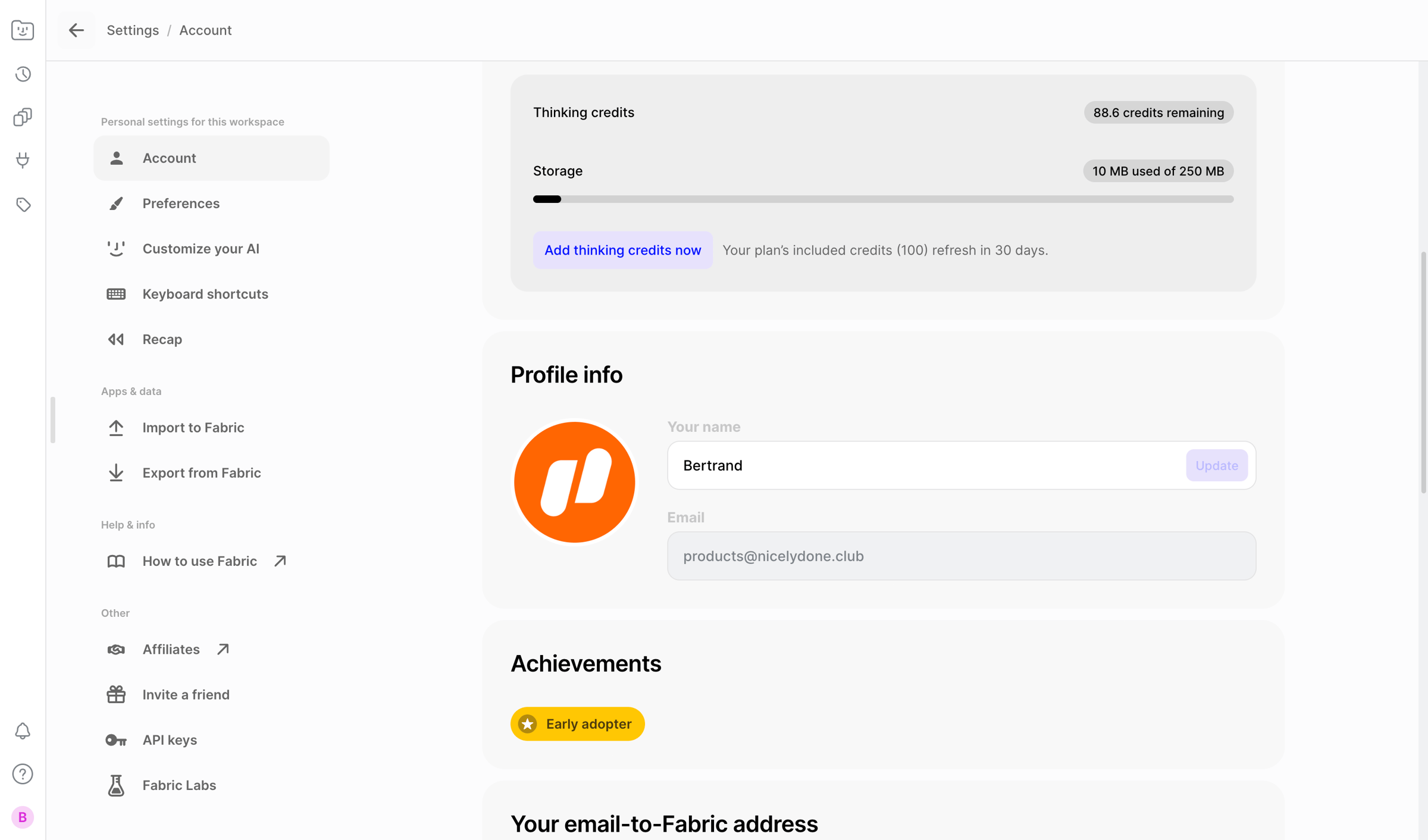This screenshot has height=840, width=1428.
Task: Open the Fabric home smiley icon
Action: click(x=23, y=30)
